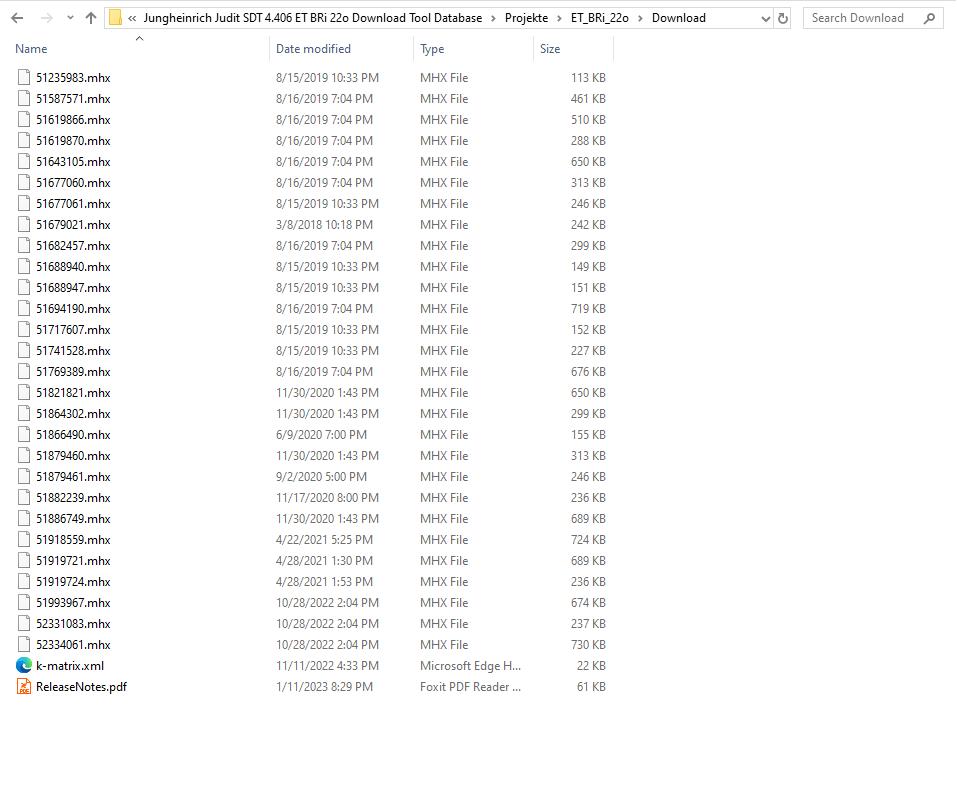Click the search magnifier icon
Screen dimensions: 957x796
930,18
